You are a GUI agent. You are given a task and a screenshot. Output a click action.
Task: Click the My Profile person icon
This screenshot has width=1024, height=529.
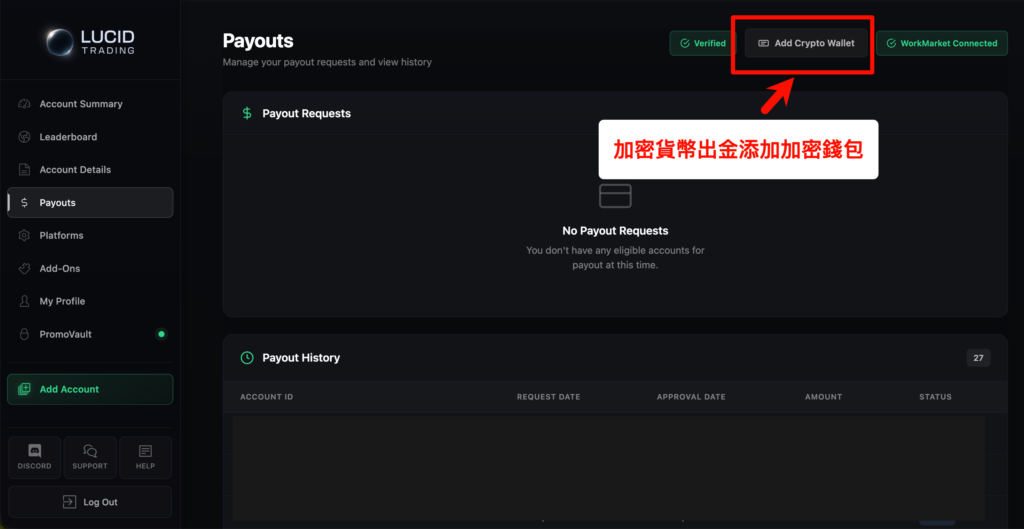(x=25, y=302)
